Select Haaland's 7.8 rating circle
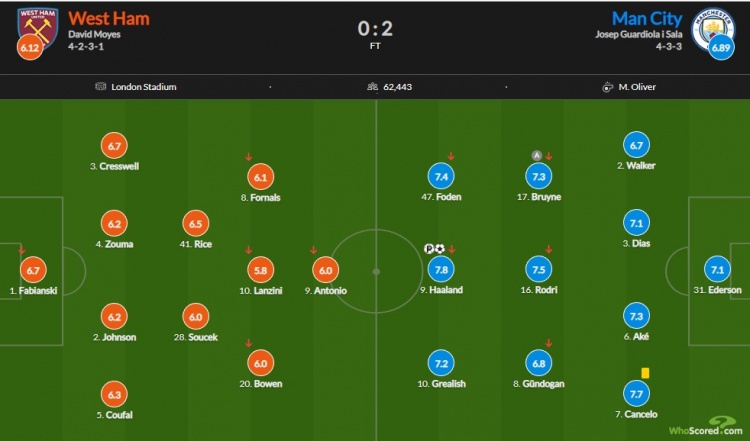 pos(441,270)
